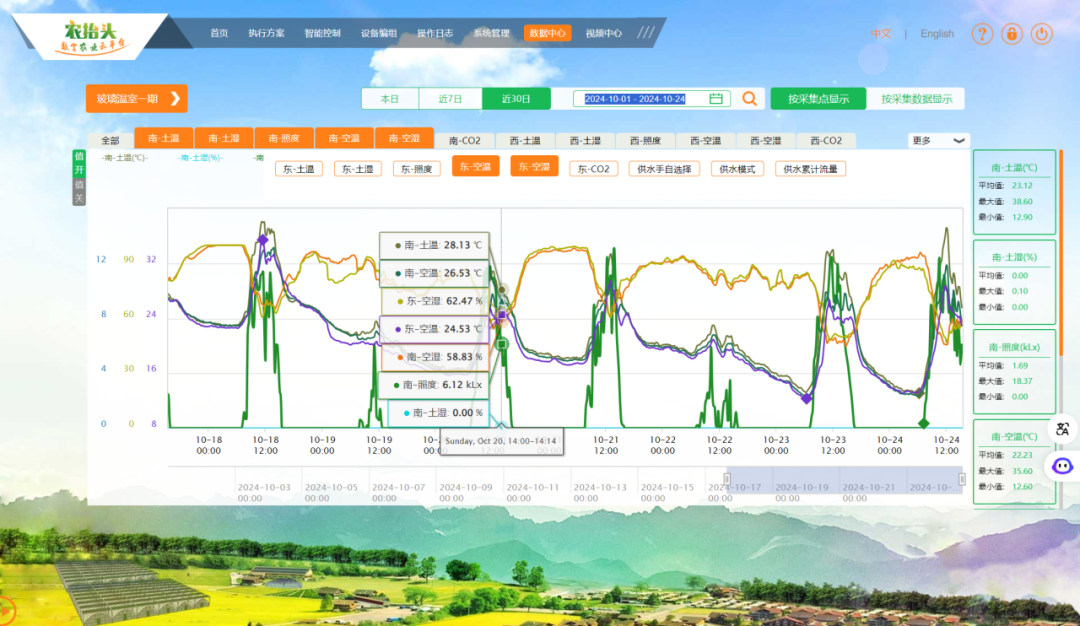This screenshot has width=1080, height=626.
Task: Click the 农抬头 logo
Action: (92, 36)
